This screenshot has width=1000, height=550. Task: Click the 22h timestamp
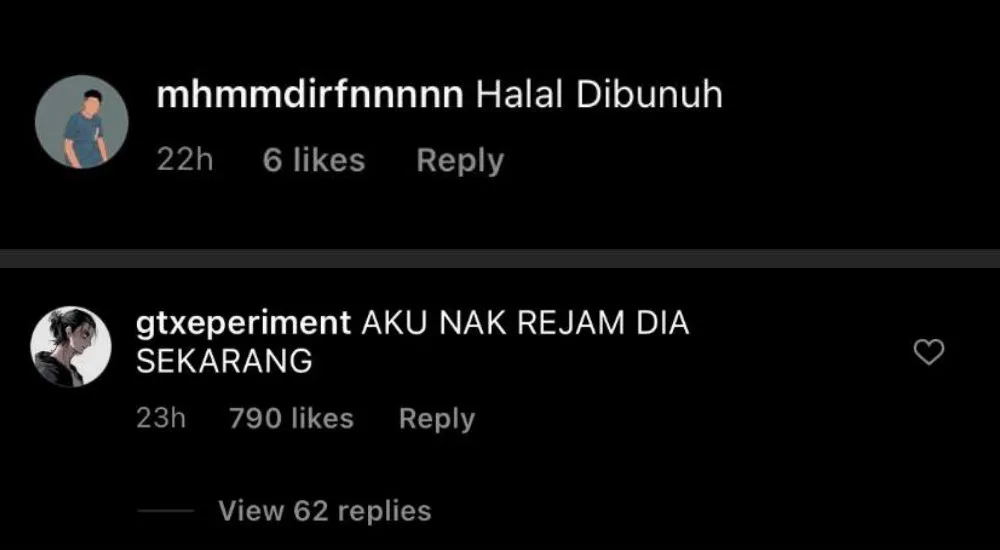point(184,160)
